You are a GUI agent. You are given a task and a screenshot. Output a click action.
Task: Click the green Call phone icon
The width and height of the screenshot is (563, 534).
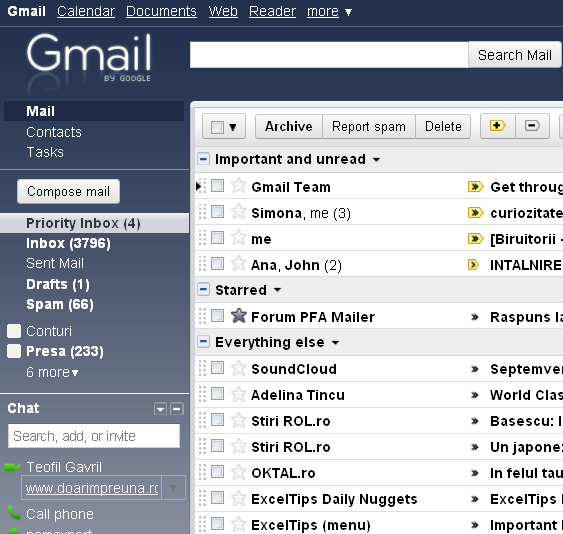click(x=14, y=513)
